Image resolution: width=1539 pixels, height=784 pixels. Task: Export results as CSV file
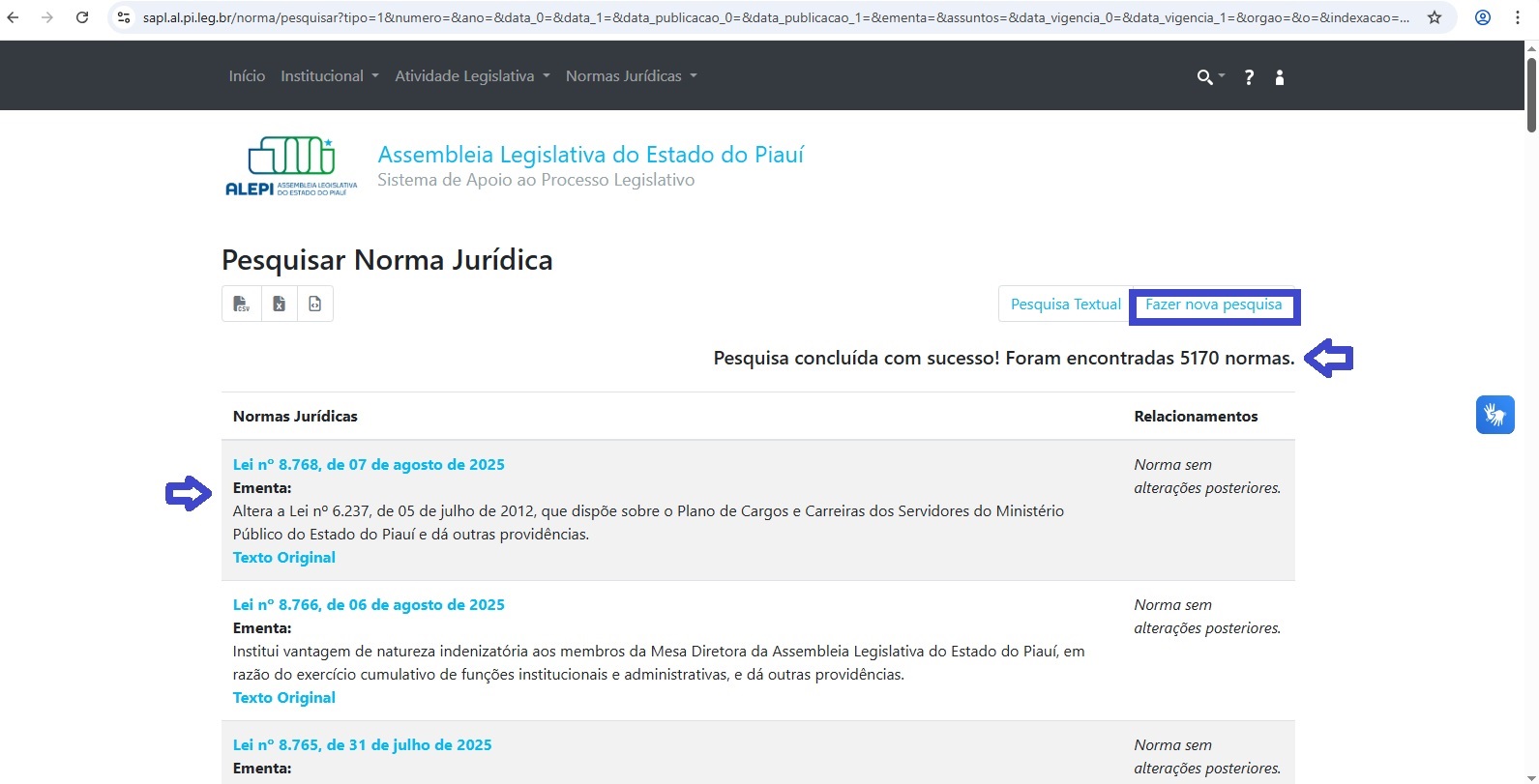[x=241, y=305]
